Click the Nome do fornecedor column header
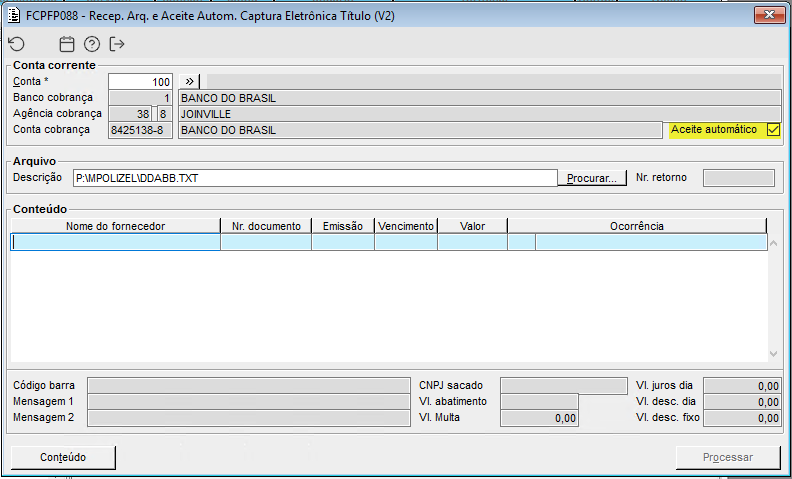 [115, 226]
